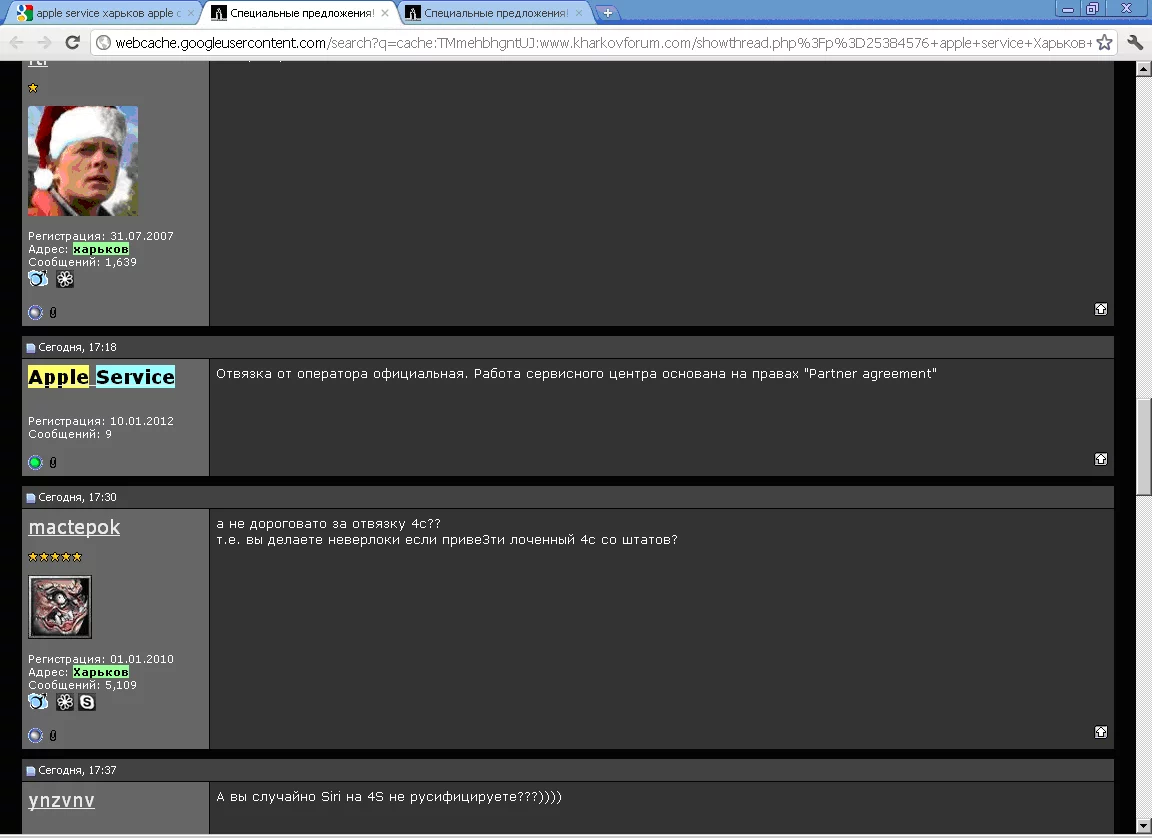Image resolution: width=1152 pixels, height=838 pixels.
Task: Focus the webcache address bar
Action: [602, 43]
